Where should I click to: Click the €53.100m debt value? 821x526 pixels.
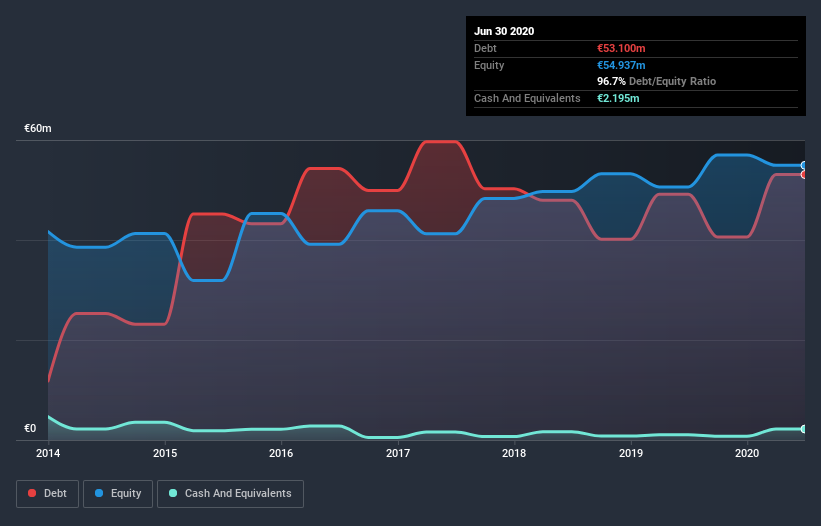coord(621,48)
